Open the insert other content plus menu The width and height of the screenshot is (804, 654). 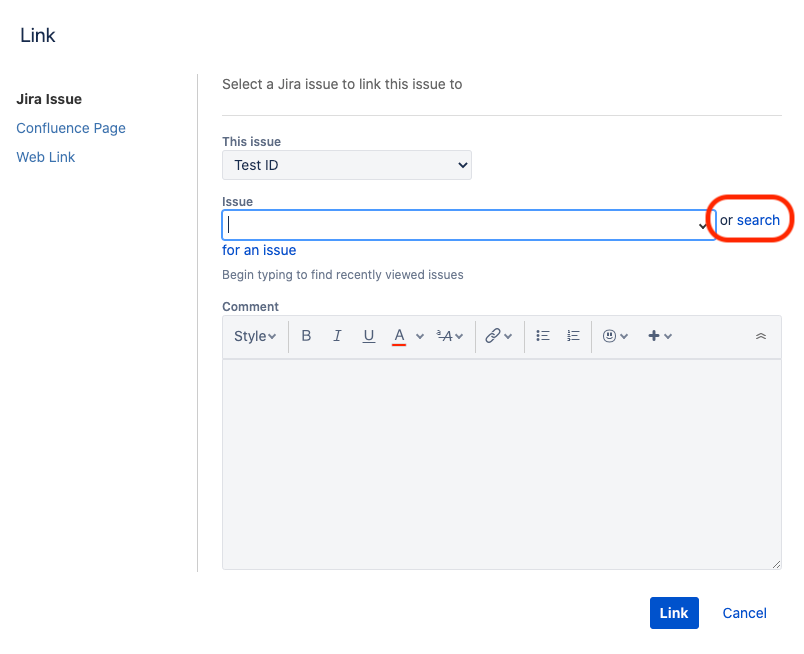tap(659, 336)
